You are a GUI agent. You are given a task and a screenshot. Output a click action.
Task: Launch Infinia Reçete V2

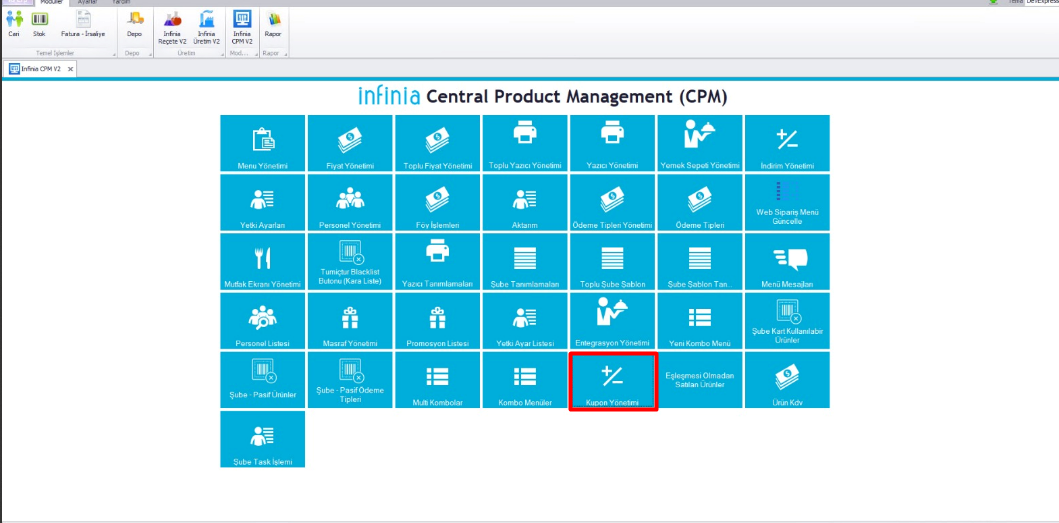tap(172, 28)
